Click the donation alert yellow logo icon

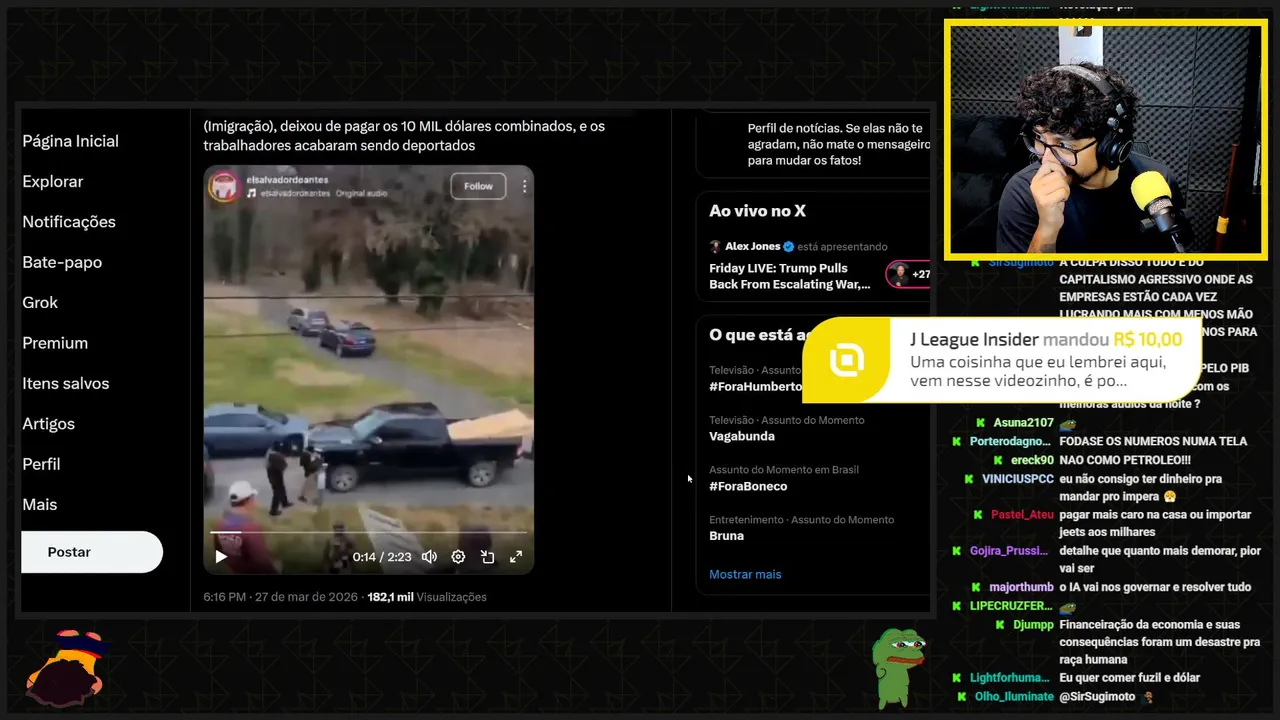pos(847,360)
